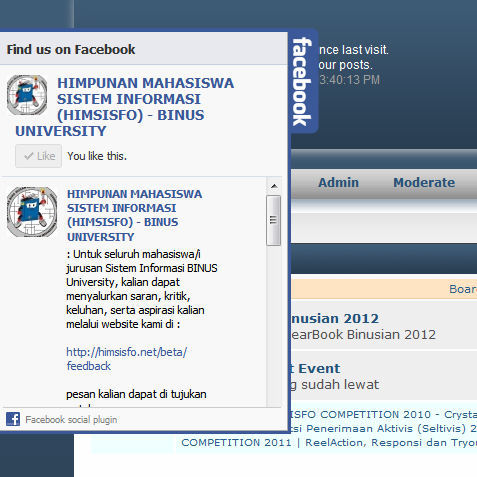Open the post author name HIMSISFO link

(x=134, y=215)
